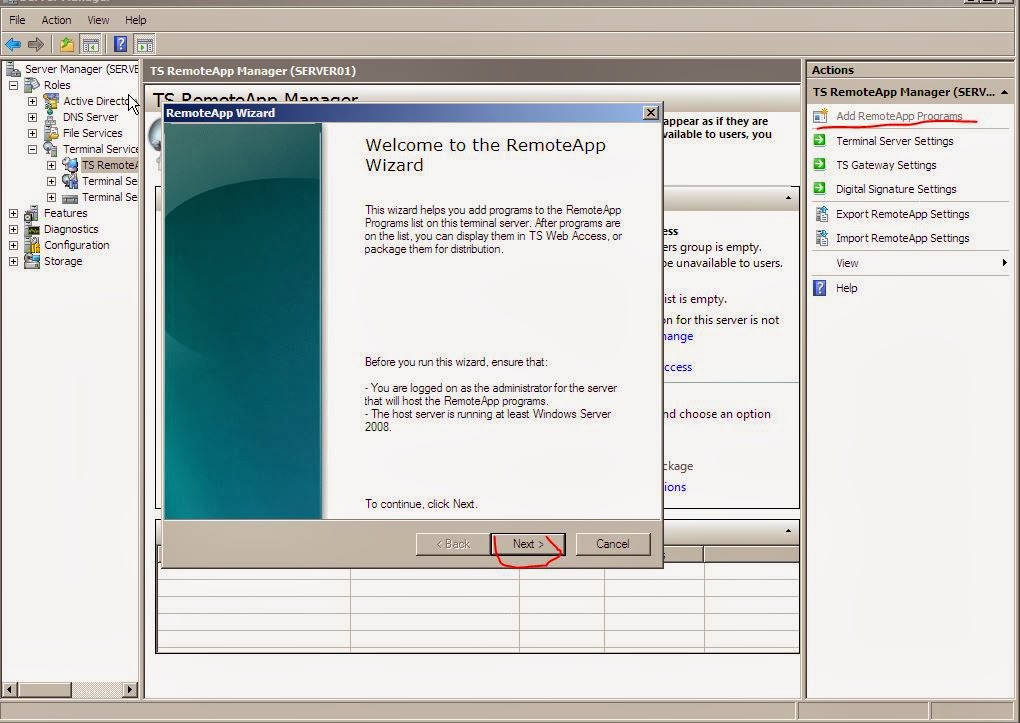Click Next in the RemoteApp Wizard
The image size is (1020, 723).
(x=528, y=544)
